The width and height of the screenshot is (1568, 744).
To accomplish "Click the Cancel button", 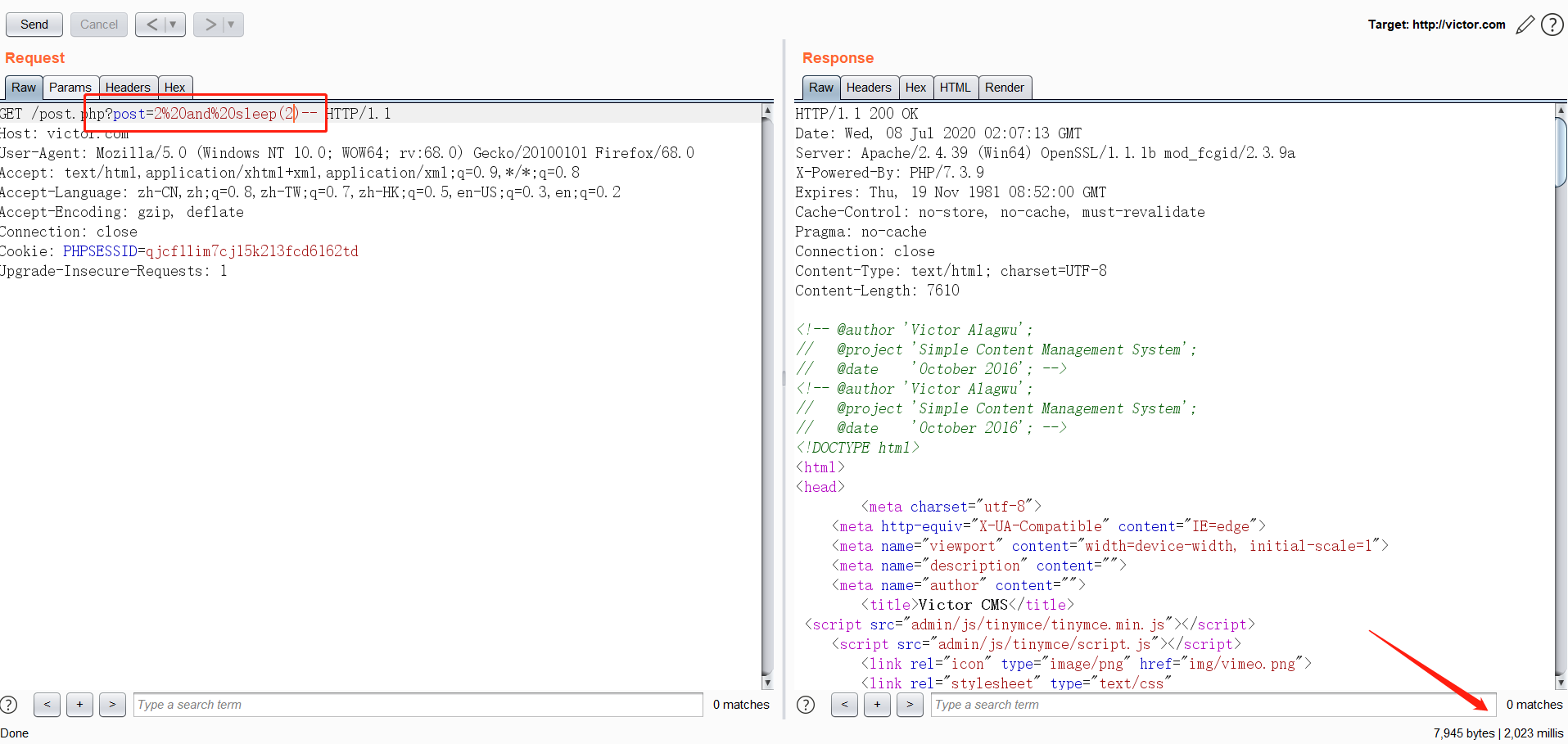I will pyautogui.click(x=99, y=25).
